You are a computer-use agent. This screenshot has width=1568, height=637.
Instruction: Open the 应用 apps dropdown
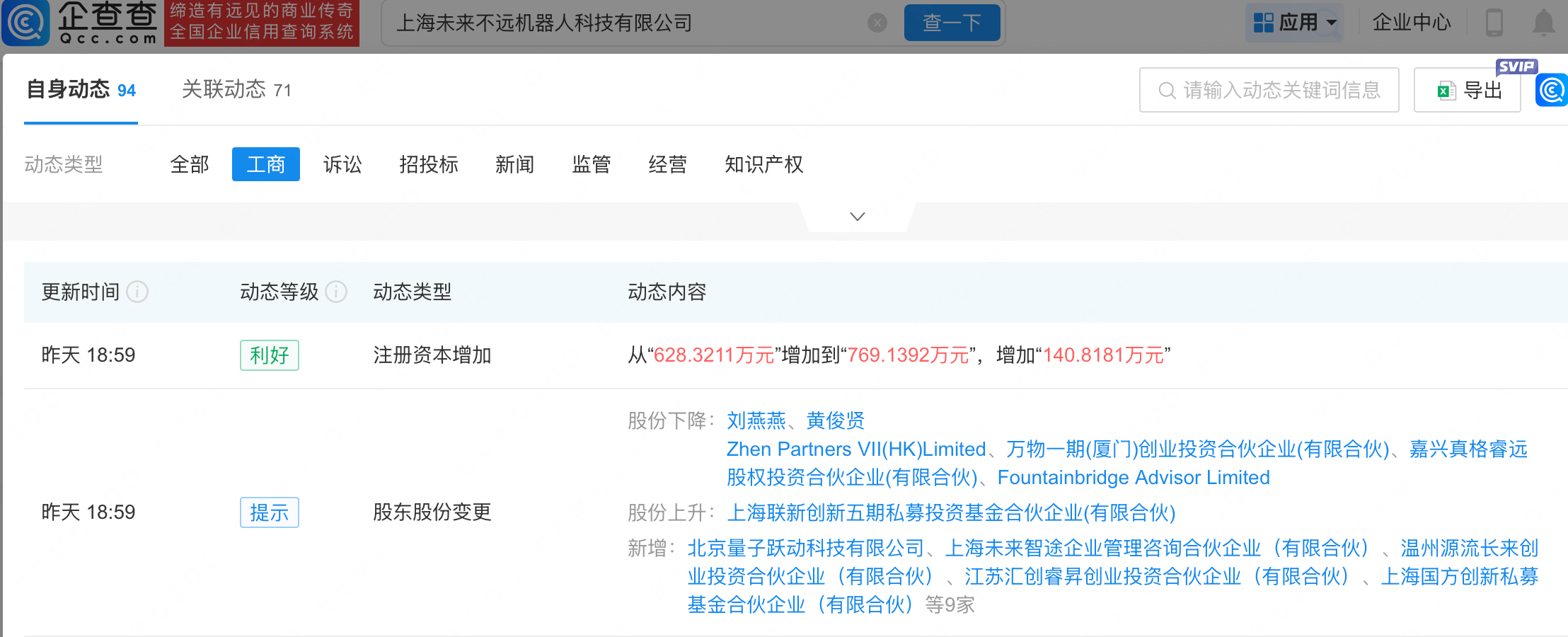(x=1295, y=23)
